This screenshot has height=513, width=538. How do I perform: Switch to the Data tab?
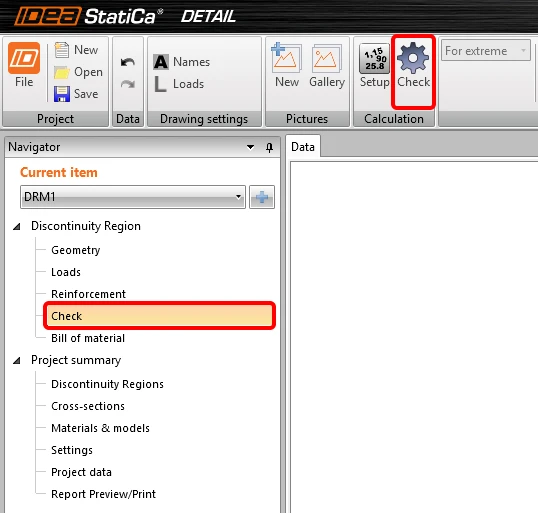click(x=303, y=147)
